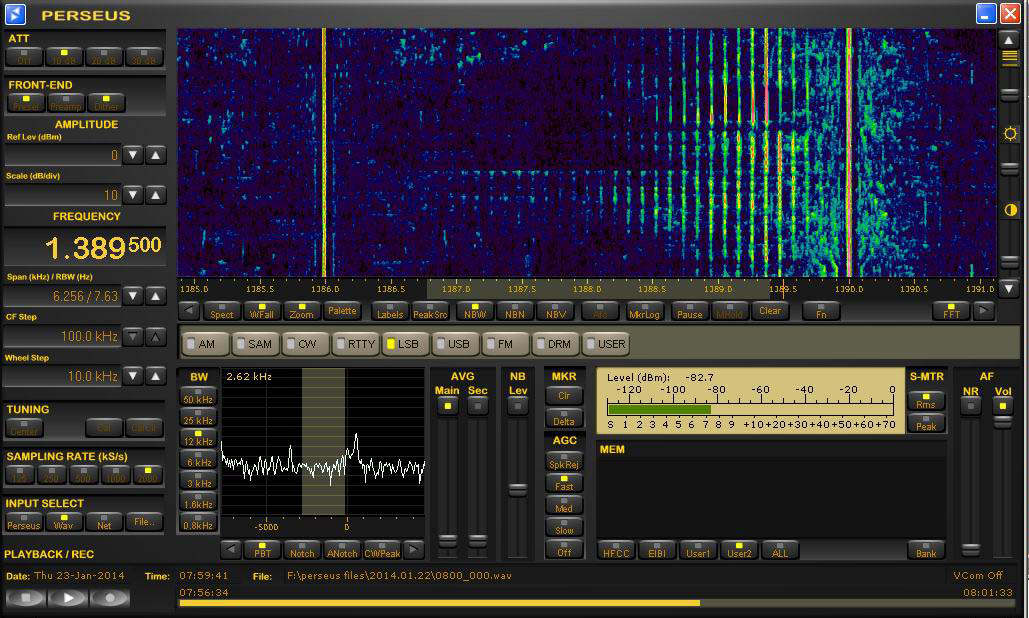Switch S-meter to Peak mode
Image resolution: width=1029 pixels, height=618 pixels.
(926, 424)
